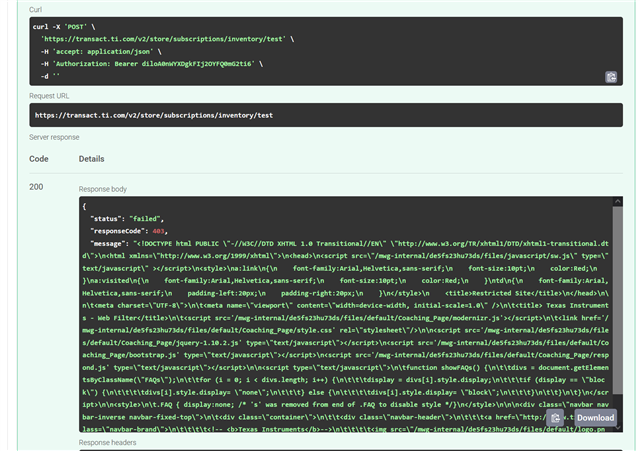Screen dimensions: 640x451
Task: Click the responseCode 403 value
Action: (158, 231)
